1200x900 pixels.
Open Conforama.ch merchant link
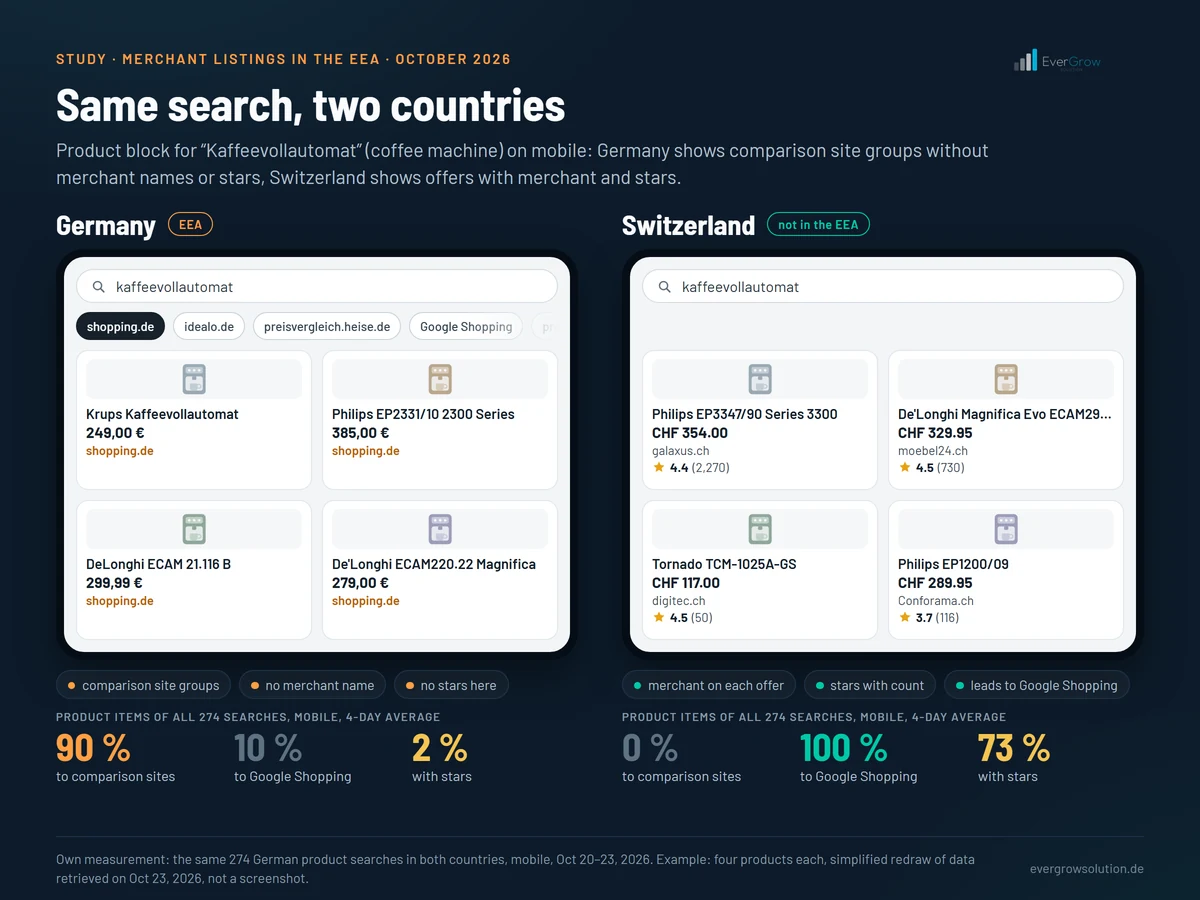(936, 601)
